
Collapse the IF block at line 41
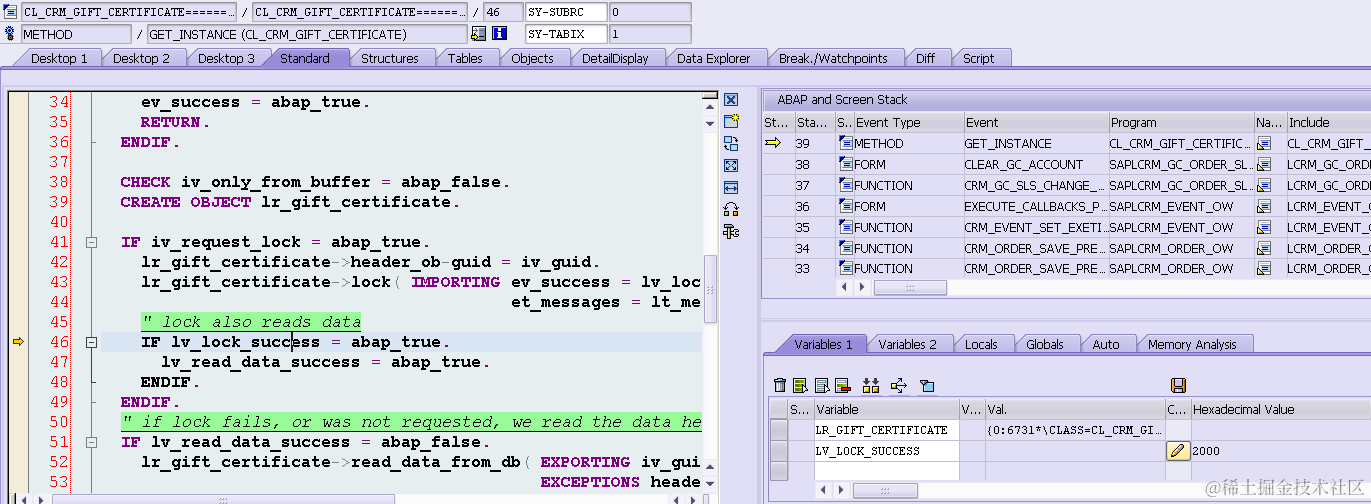[x=91, y=242]
